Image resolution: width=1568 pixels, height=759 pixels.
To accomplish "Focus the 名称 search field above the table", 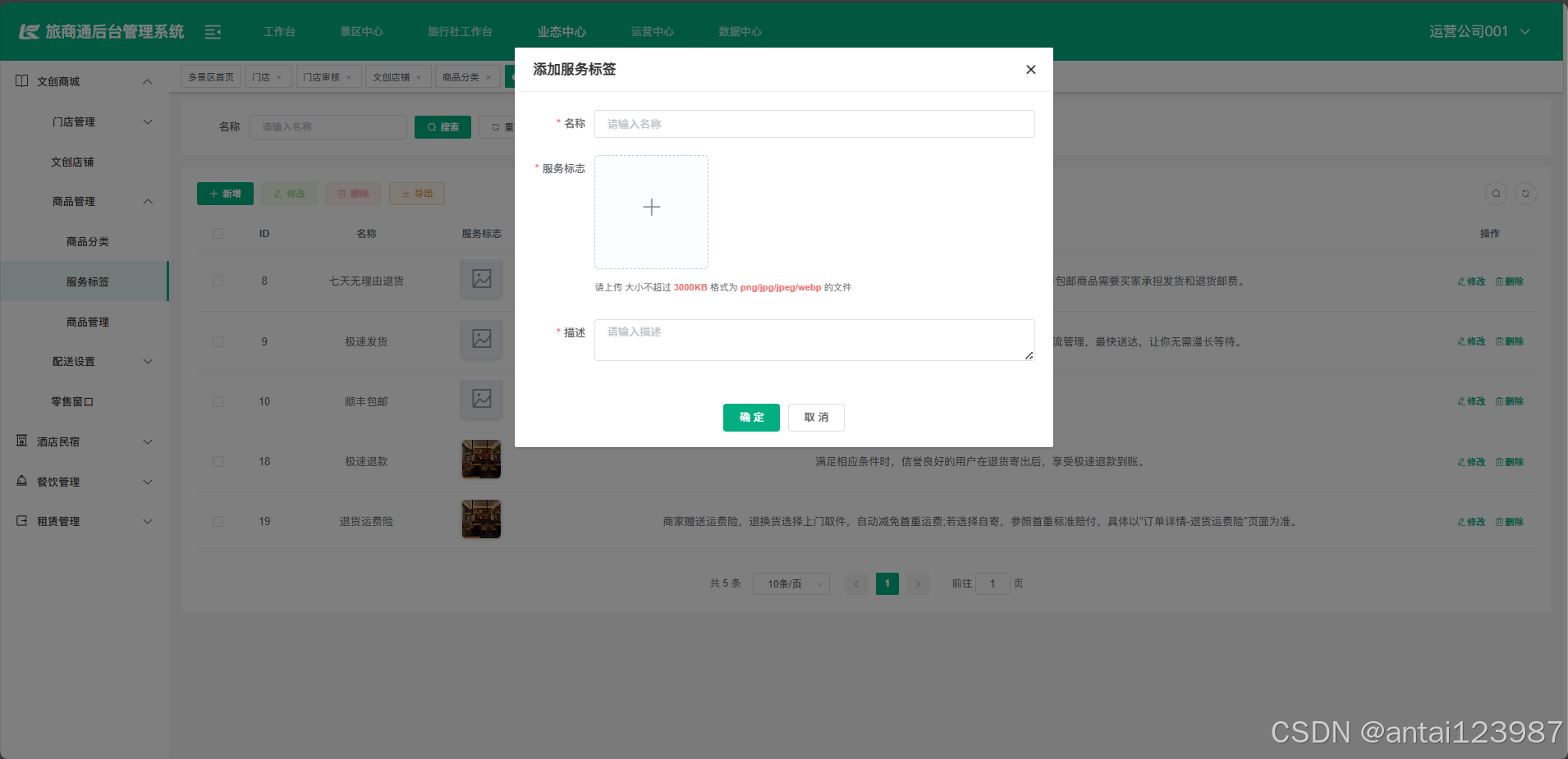I will [x=328, y=127].
